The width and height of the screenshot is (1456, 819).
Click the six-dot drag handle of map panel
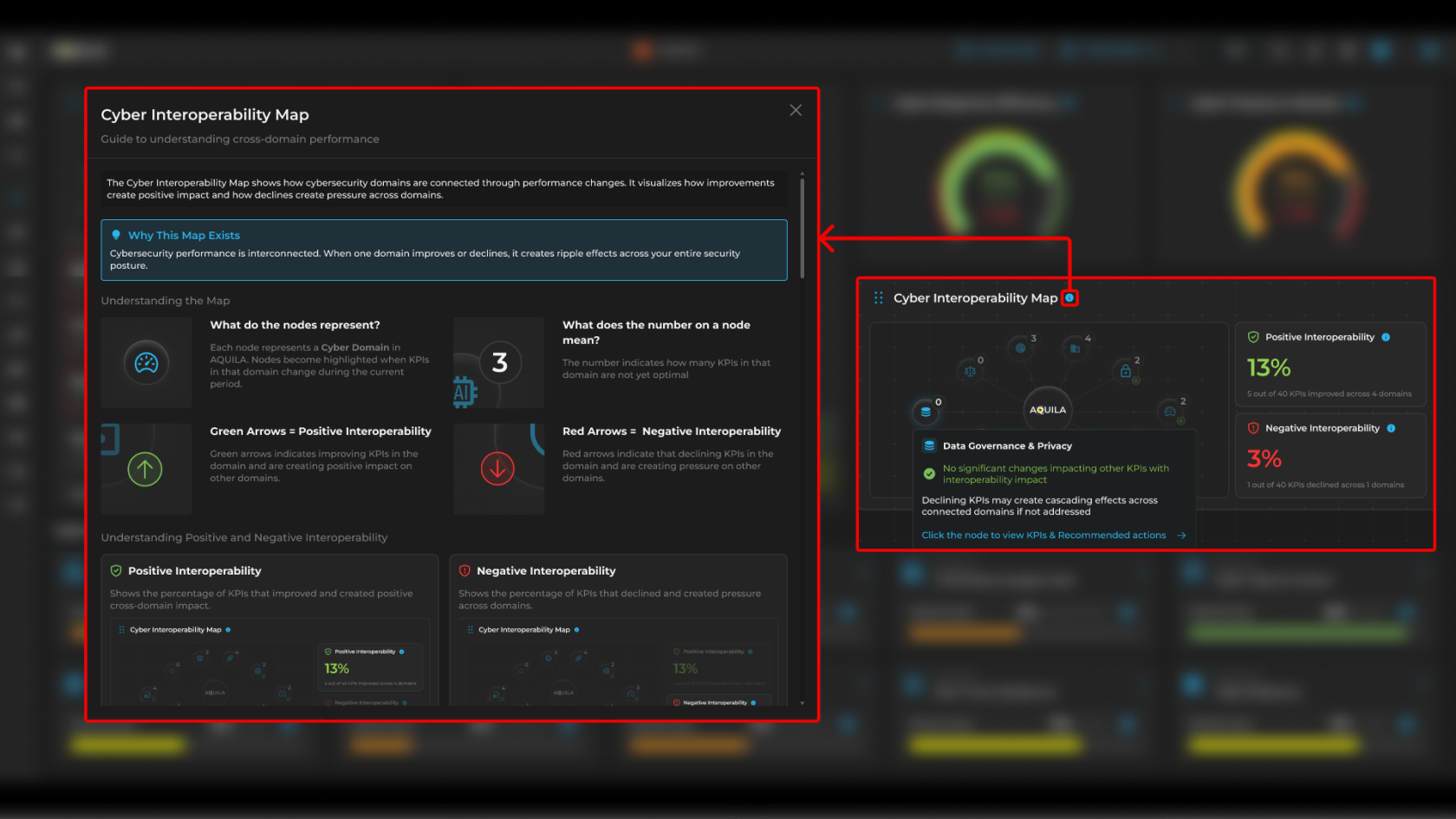point(878,298)
